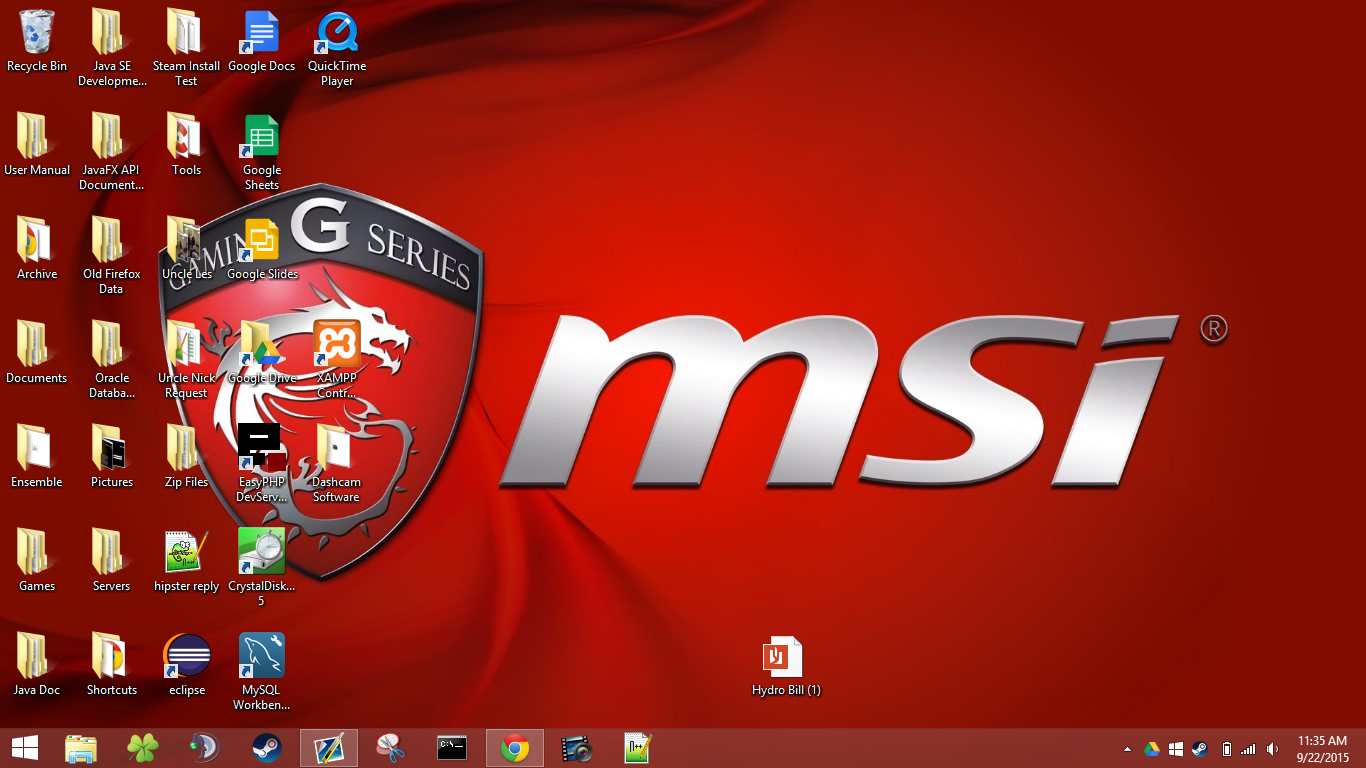
Task: Select the QuickTime Player shortcut icon
Action: click(x=337, y=48)
